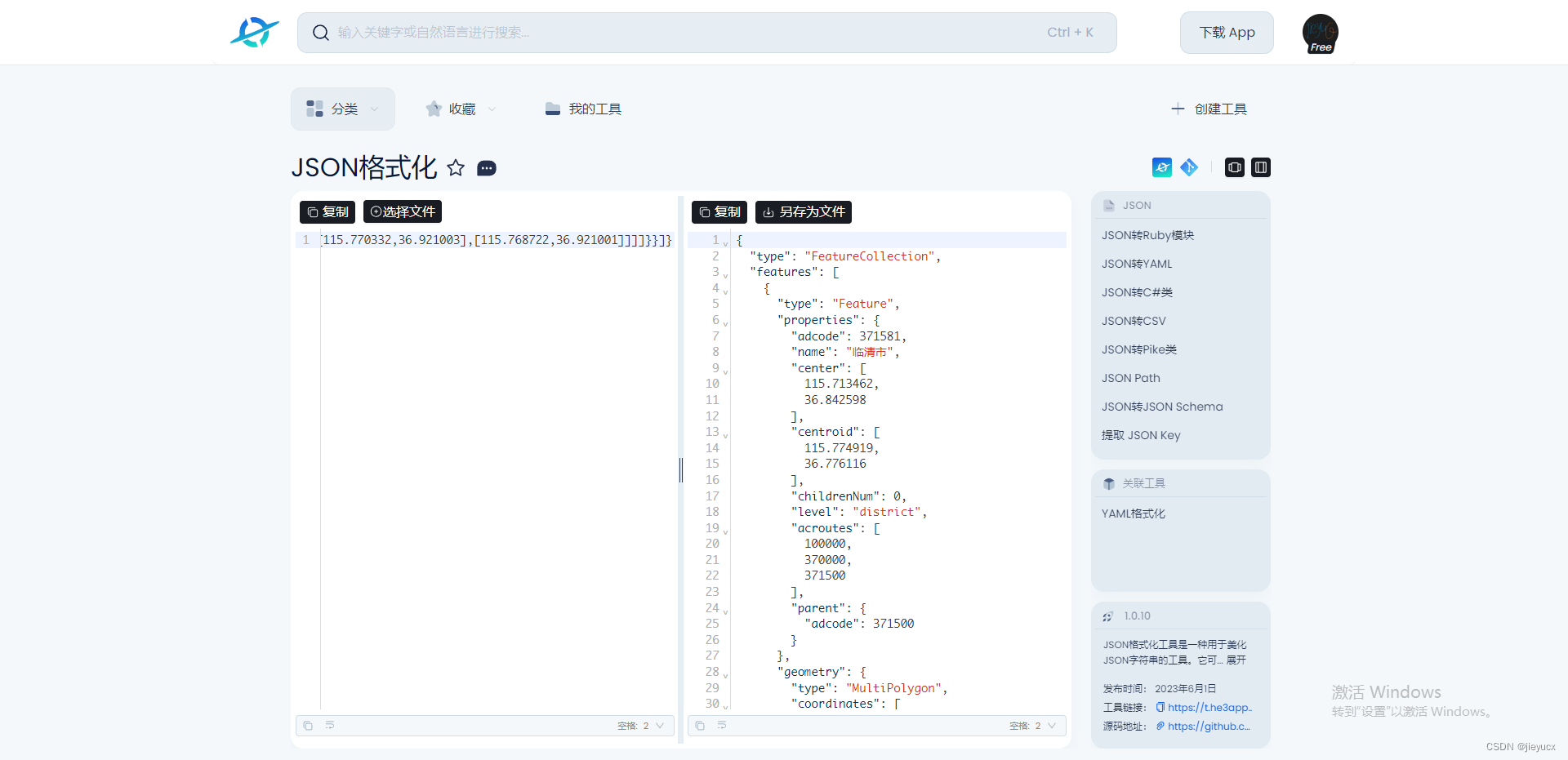Viewport: 1568px width, 760px height.
Task: Click the rocket icon beside version 1.0.10
Action: click(1108, 616)
